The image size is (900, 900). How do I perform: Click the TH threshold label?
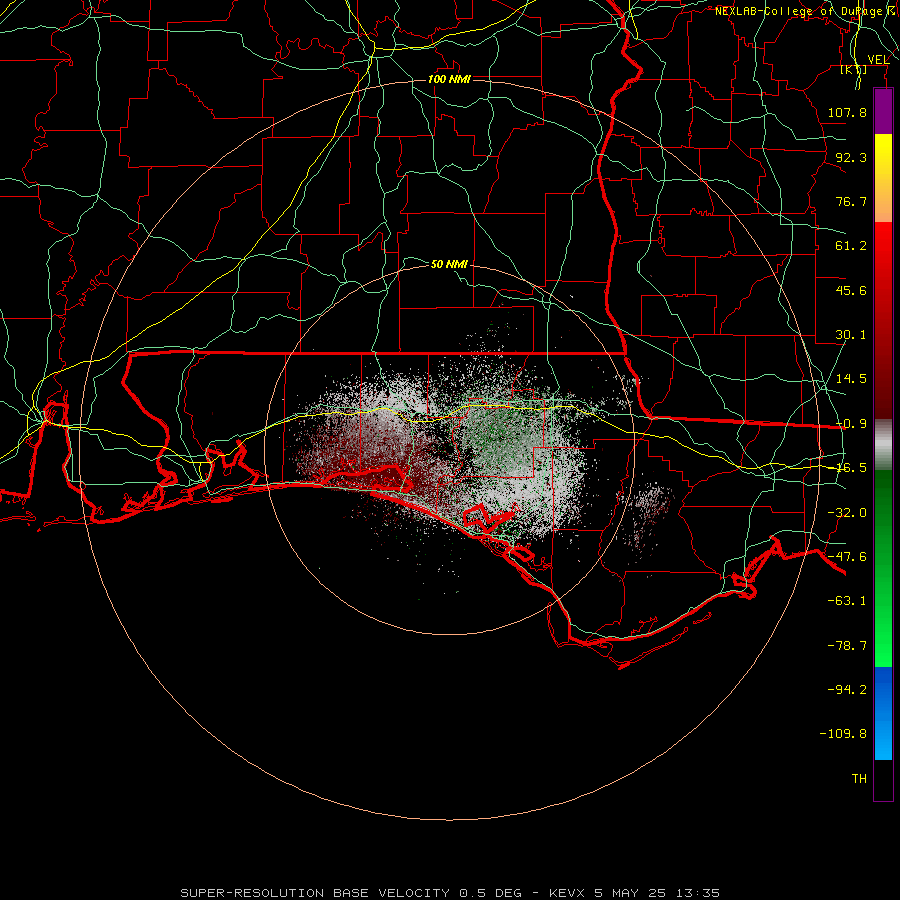pos(859,779)
